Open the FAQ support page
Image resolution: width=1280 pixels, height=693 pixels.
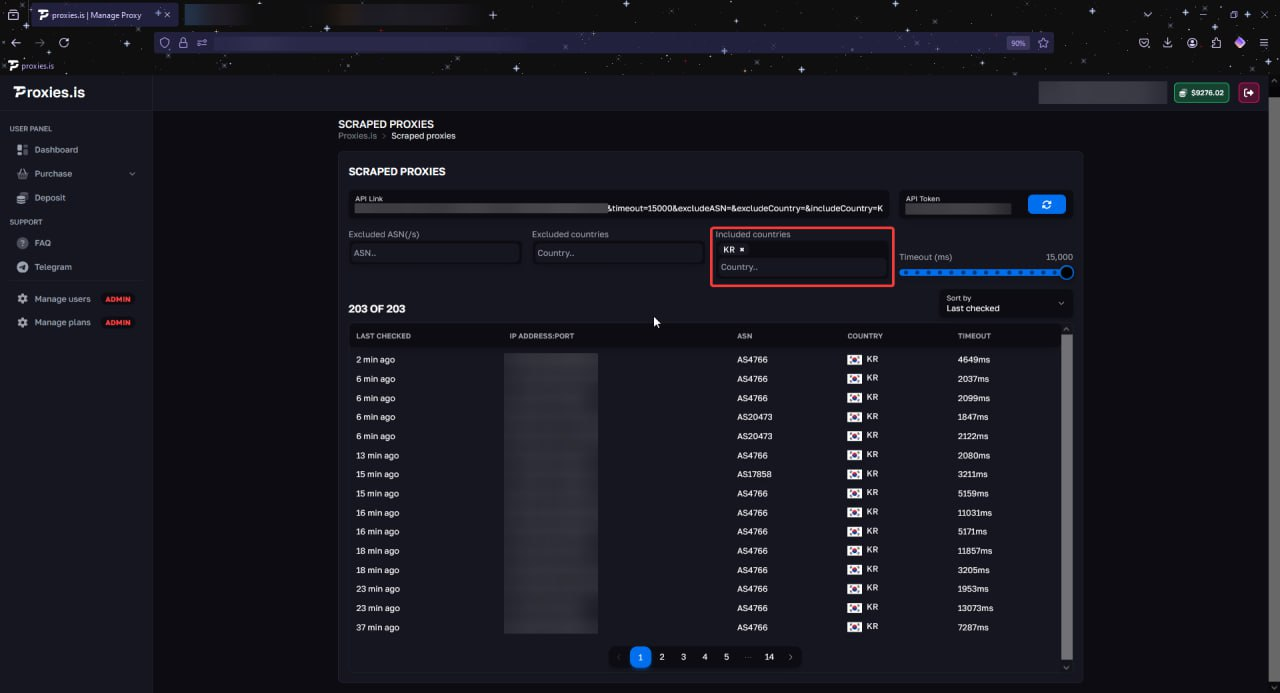click(42, 243)
